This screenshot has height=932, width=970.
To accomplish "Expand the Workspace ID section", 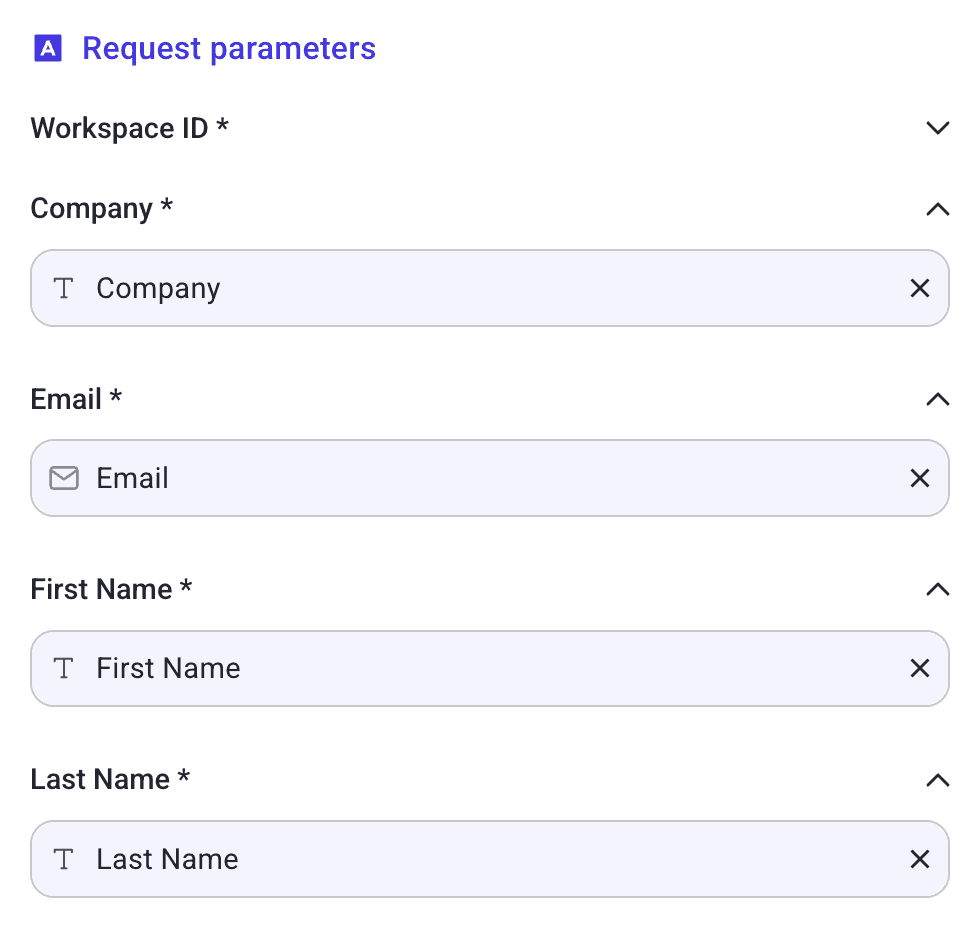I will tap(936, 128).
